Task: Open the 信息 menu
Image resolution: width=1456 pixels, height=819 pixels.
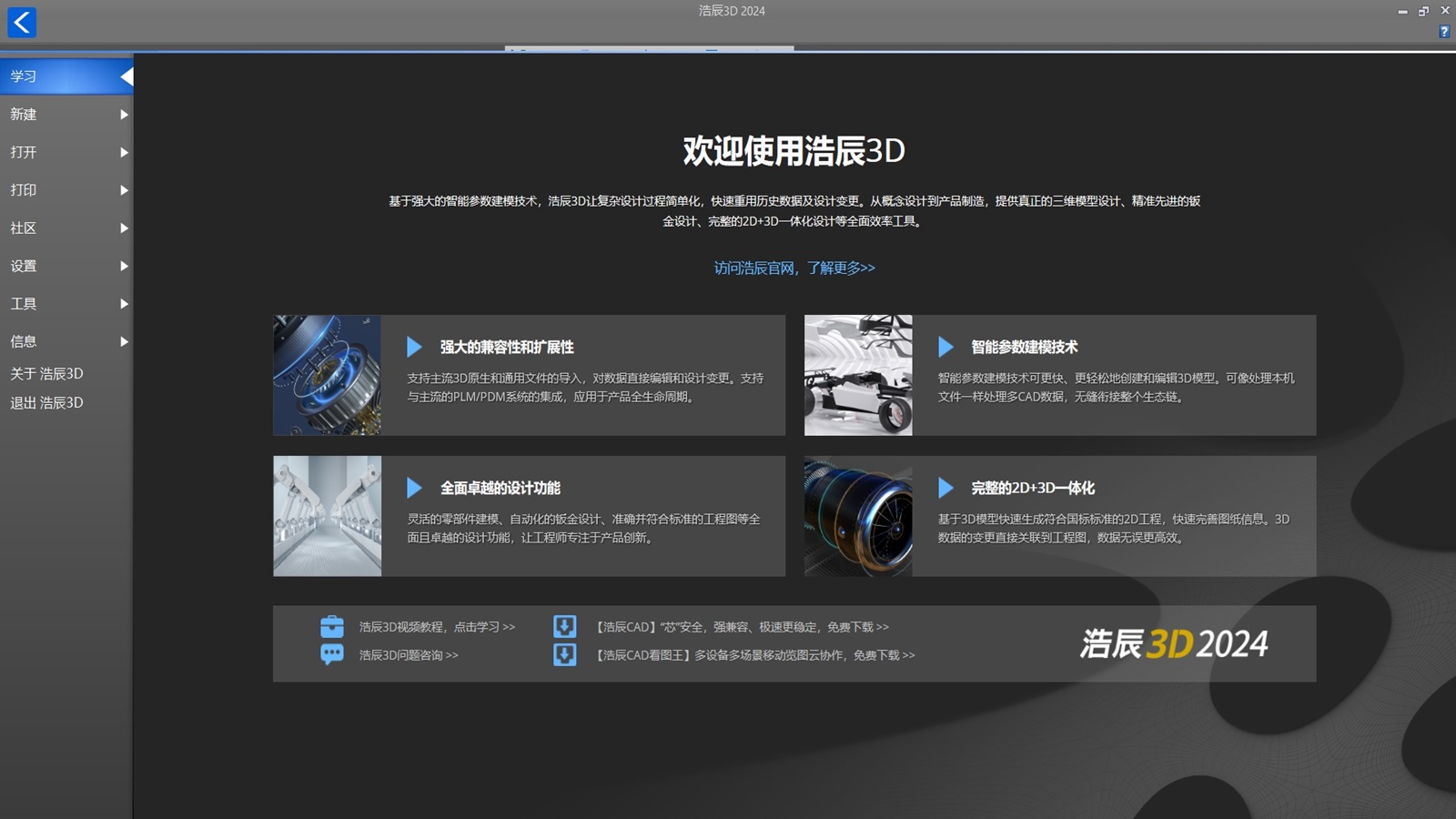Action: [x=66, y=341]
